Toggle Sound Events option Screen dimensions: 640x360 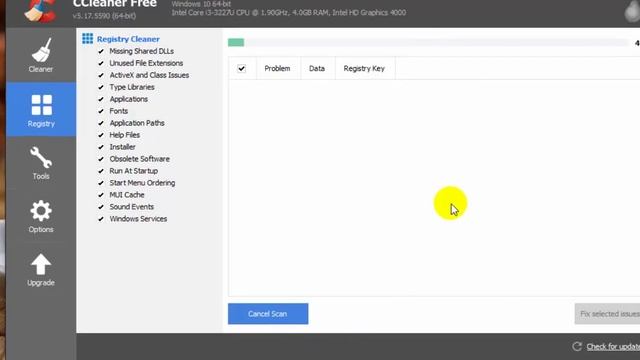(x=101, y=207)
